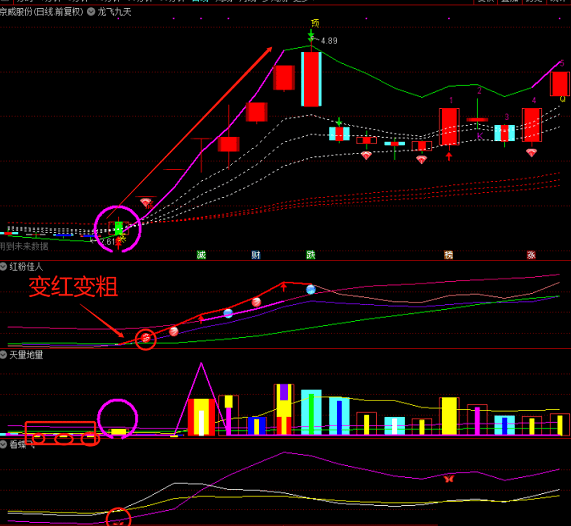Click the striped red ball where red line starts
571x526 pixels.
pos(146,338)
